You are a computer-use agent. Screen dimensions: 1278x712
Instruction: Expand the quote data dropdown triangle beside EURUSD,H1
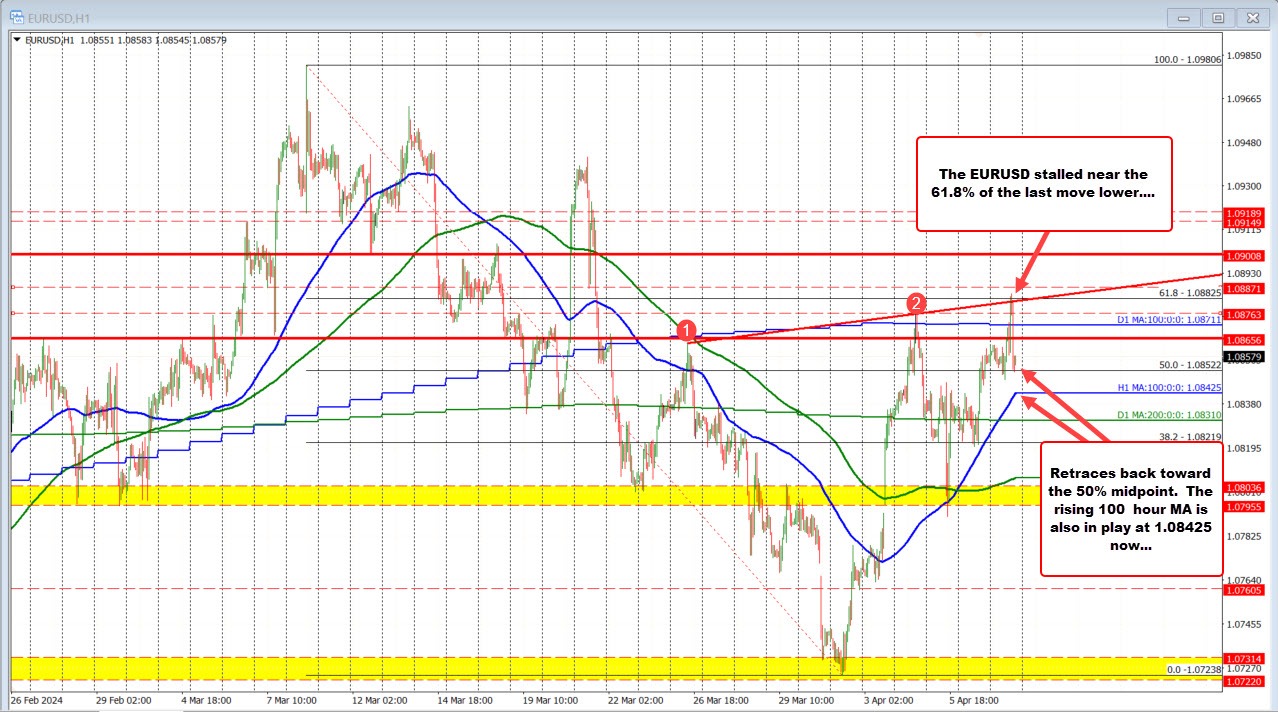[x=17, y=40]
